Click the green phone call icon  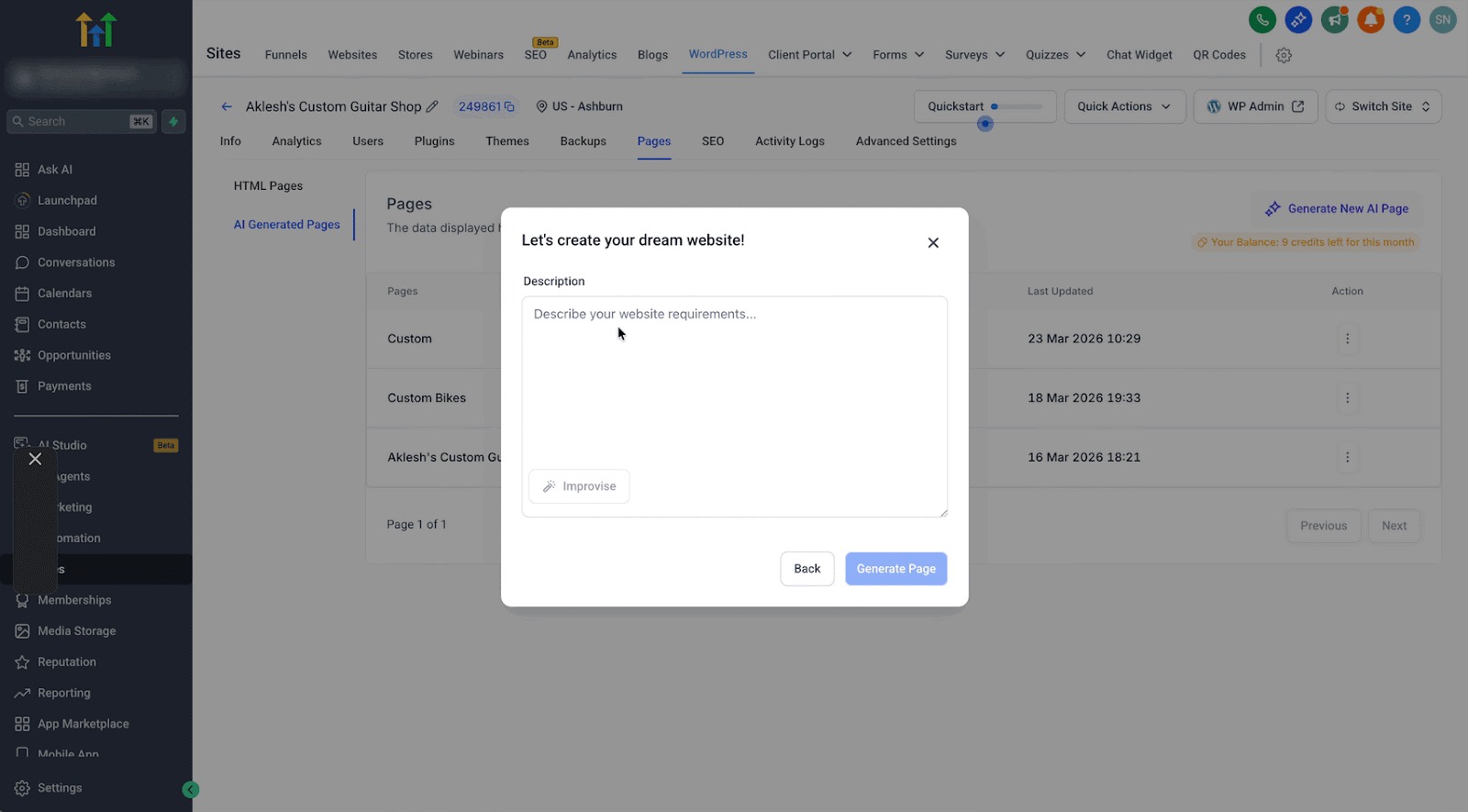click(x=1262, y=19)
